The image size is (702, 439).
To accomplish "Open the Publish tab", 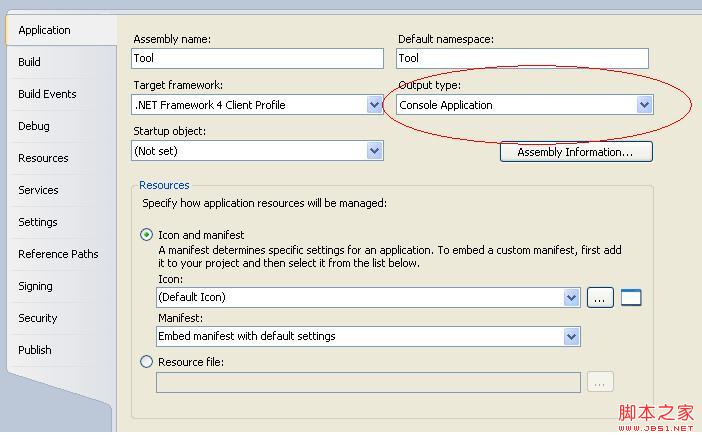I will click(x=35, y=350).
